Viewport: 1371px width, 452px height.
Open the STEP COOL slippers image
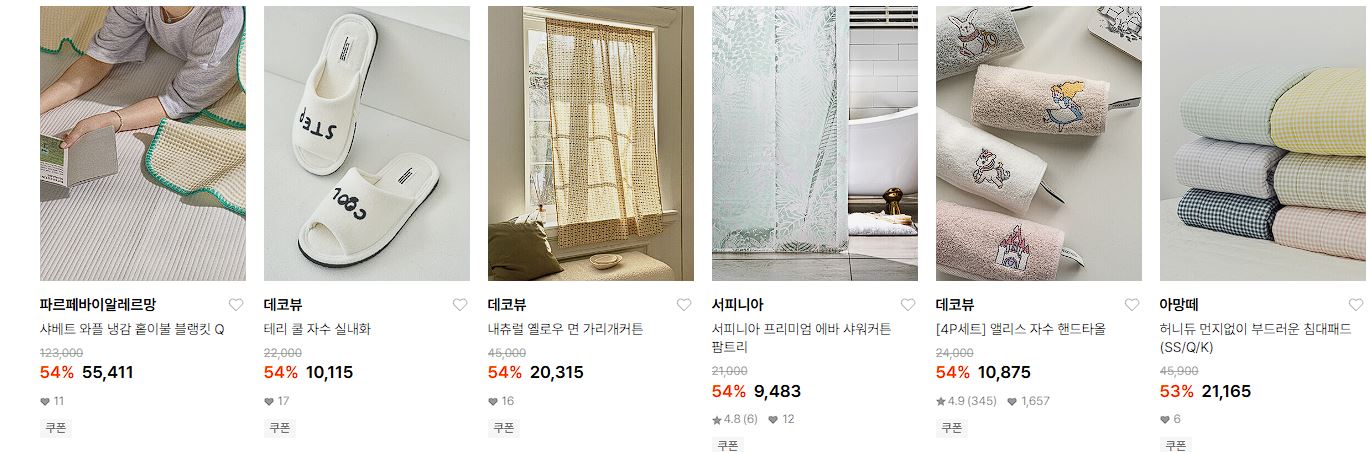tap(367, 143)
